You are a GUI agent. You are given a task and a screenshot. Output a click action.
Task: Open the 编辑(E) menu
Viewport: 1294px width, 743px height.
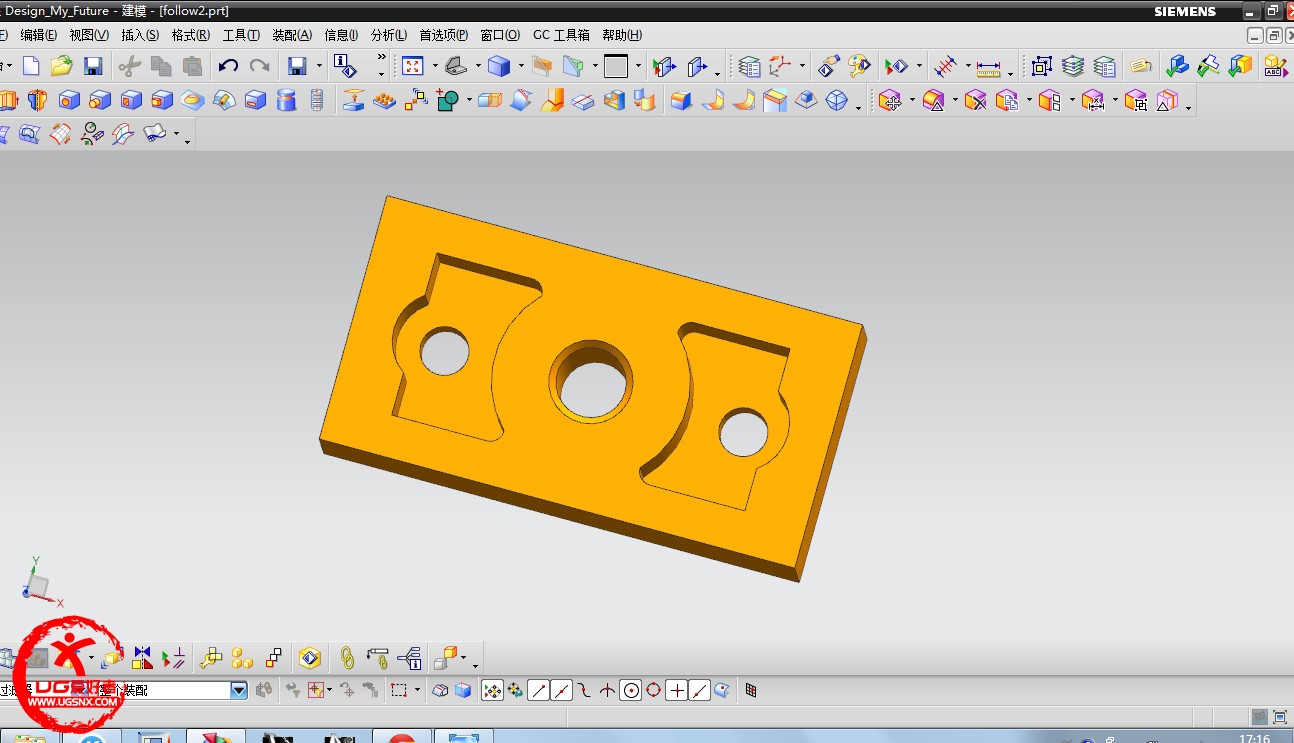click(x=38, y=35)
